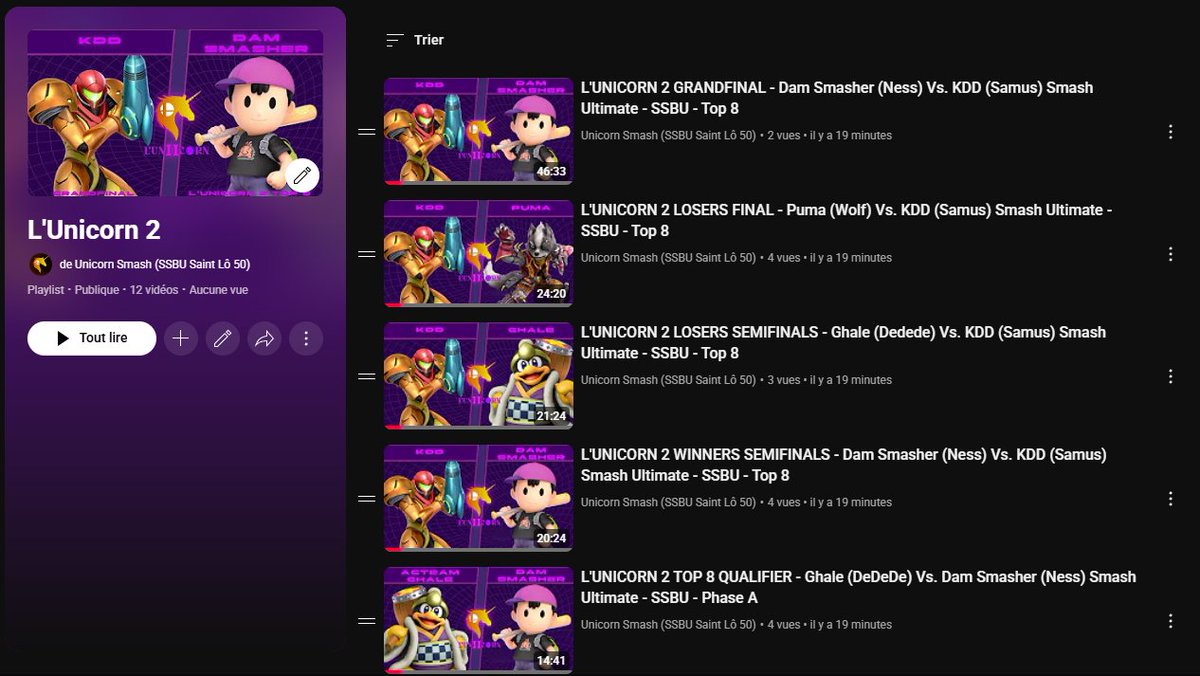Click the pencil icon on playlist cover image
Screen dimensions: 1200x676
(303, 176)
